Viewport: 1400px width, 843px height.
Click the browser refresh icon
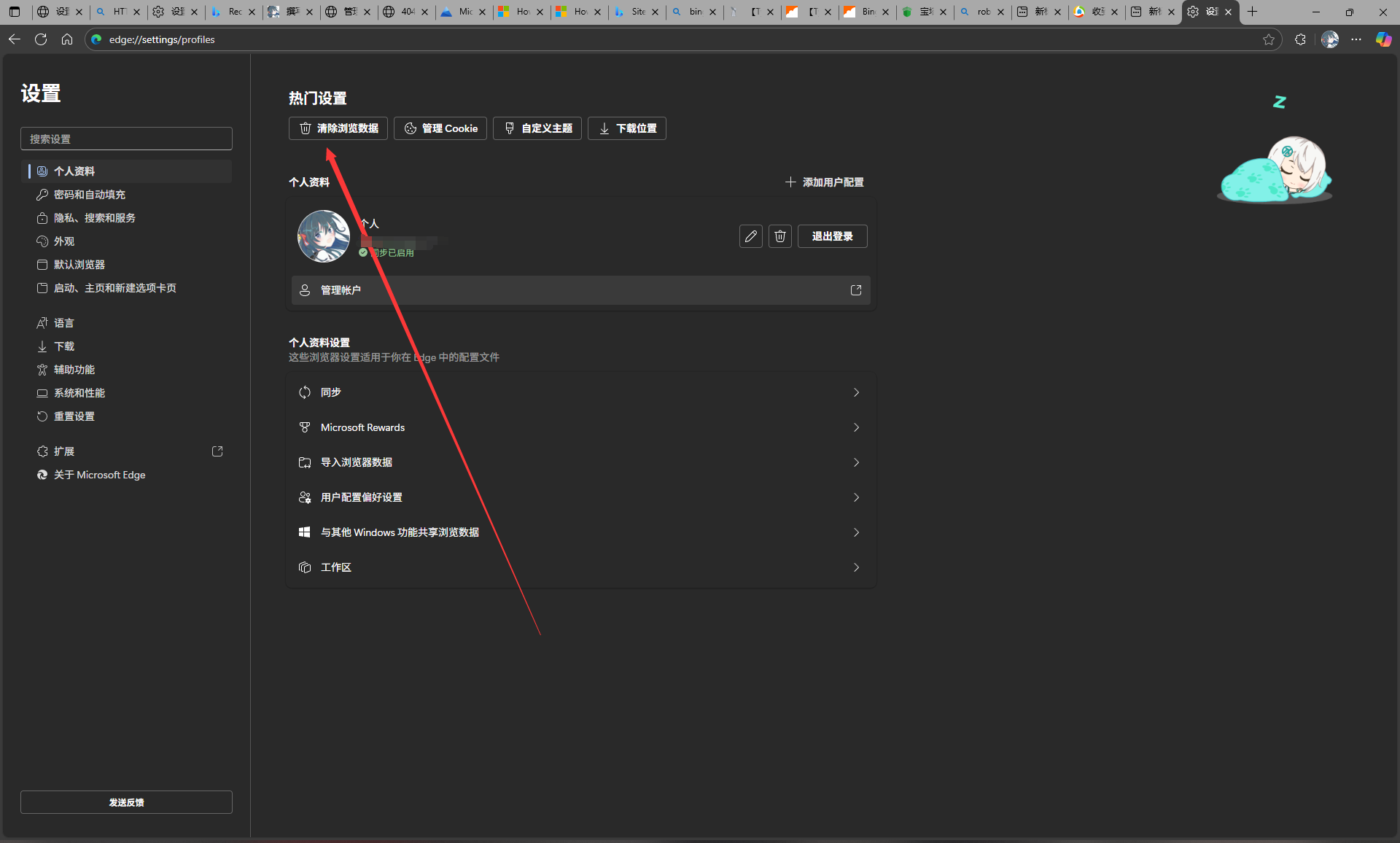pyautogui.click(x=41, y=39)
